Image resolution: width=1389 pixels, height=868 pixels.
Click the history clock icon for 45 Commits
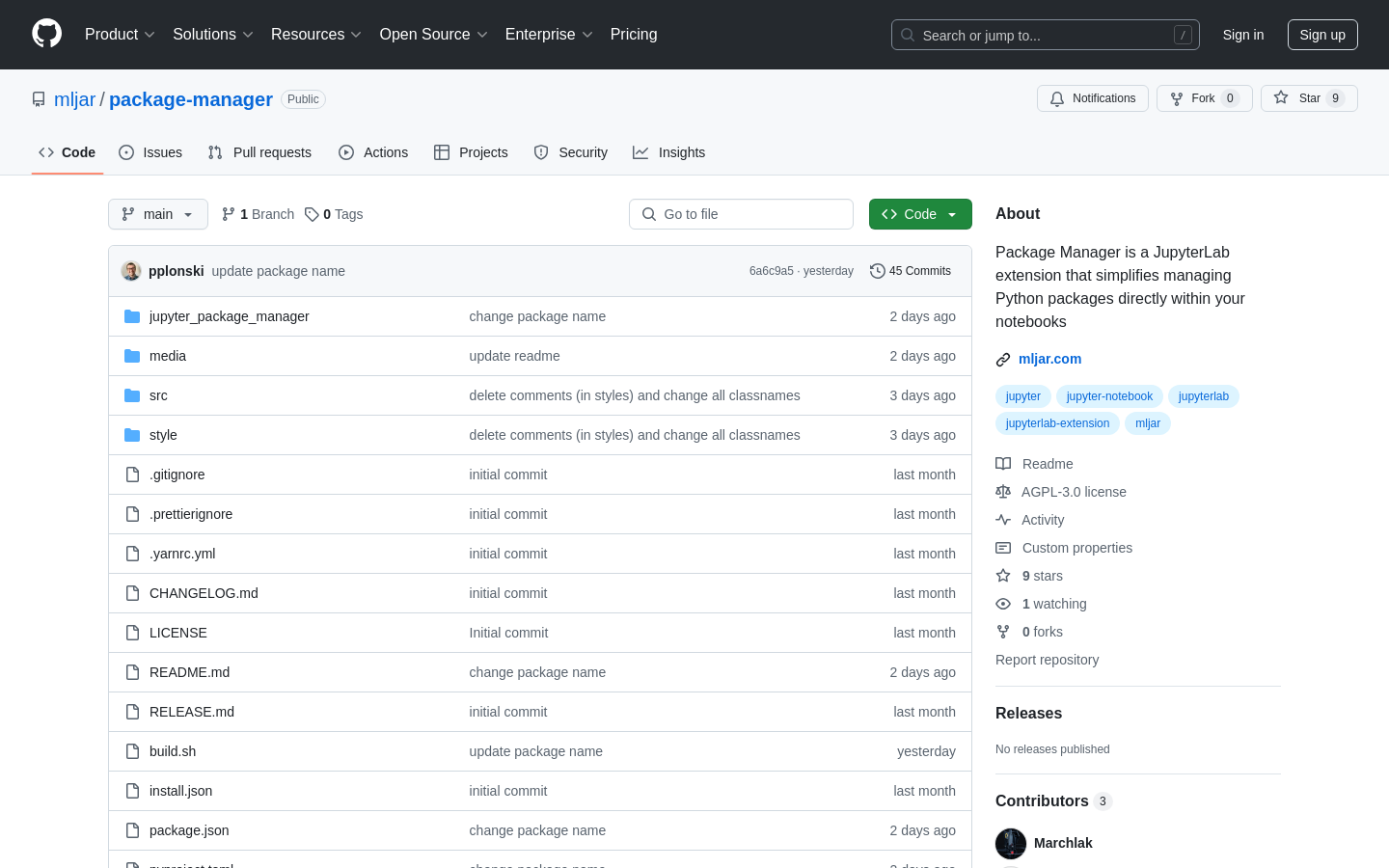(x=878, y=271)
